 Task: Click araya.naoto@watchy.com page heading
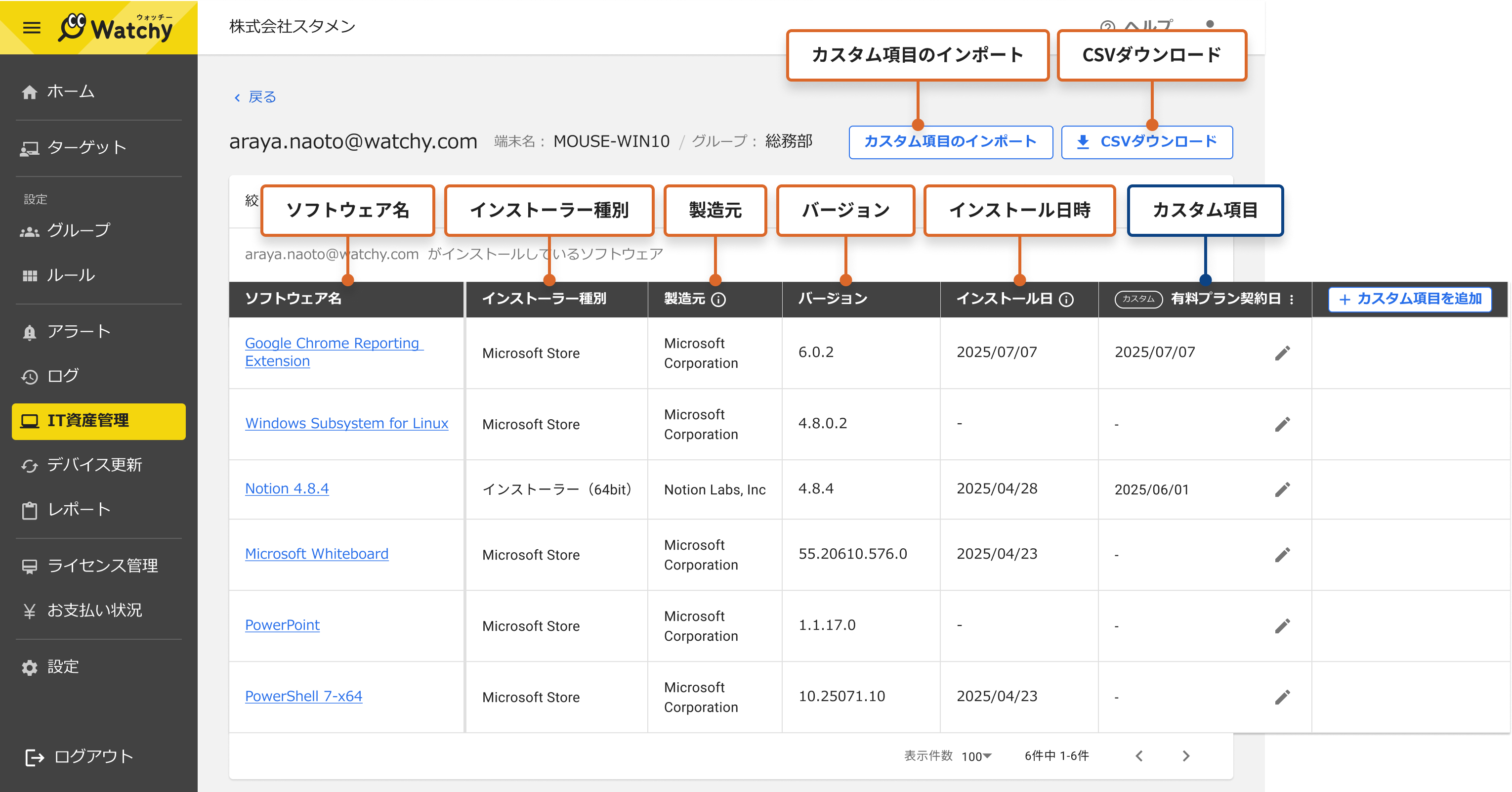tap(353, 141)
